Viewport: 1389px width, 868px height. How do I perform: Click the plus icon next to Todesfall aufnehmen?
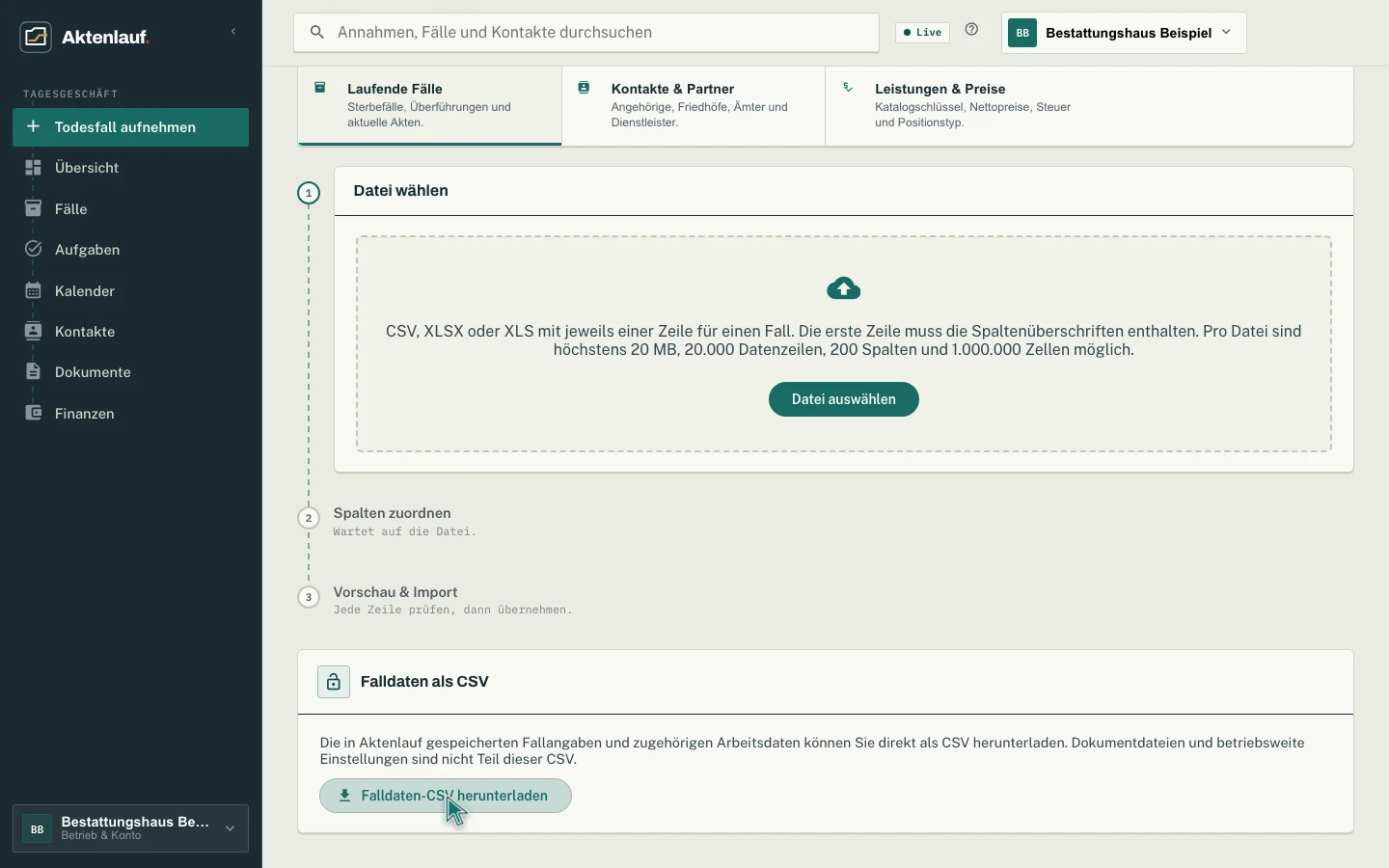(34, 126)
